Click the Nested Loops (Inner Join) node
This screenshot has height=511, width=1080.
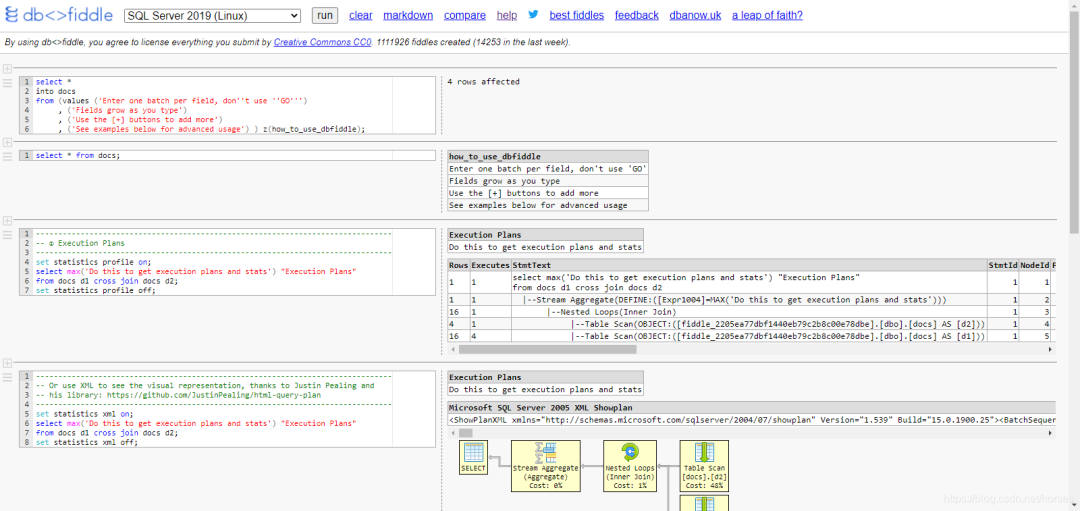point(631,466)
